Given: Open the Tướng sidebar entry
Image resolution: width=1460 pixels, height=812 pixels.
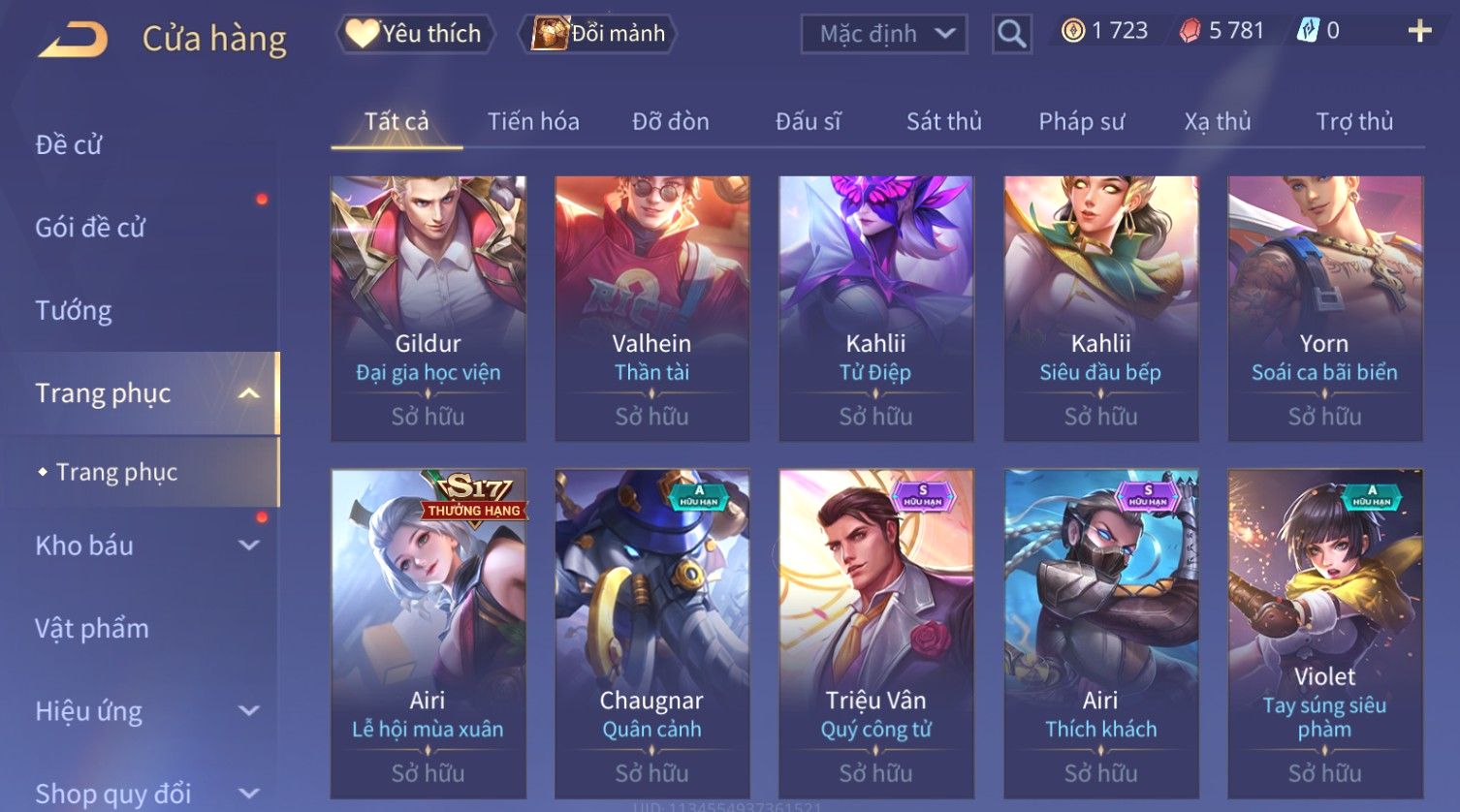Looking at the screenshot, I should point(74,310).
